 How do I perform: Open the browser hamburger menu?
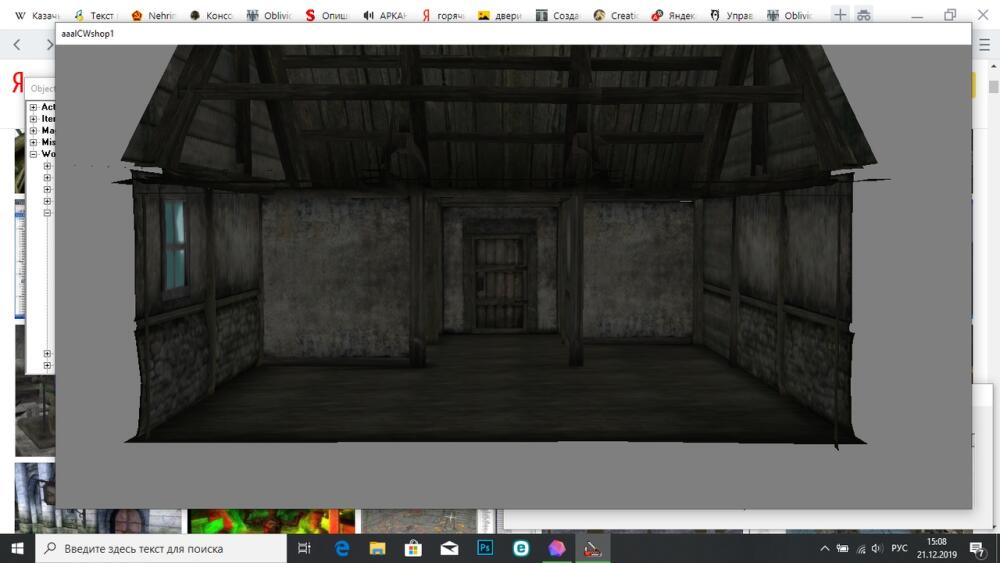[x=985, y=45]
